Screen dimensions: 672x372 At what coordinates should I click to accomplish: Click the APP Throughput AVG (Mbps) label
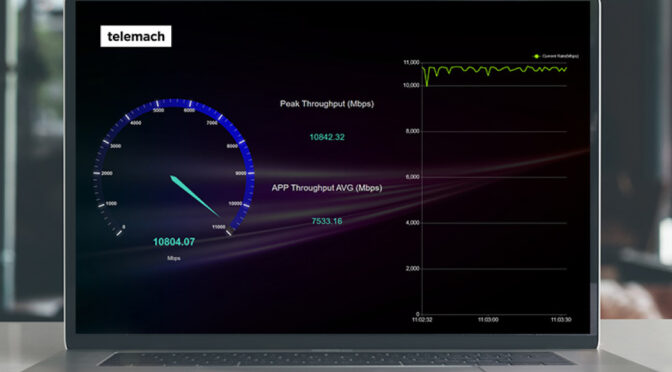[x=327, y=188]
